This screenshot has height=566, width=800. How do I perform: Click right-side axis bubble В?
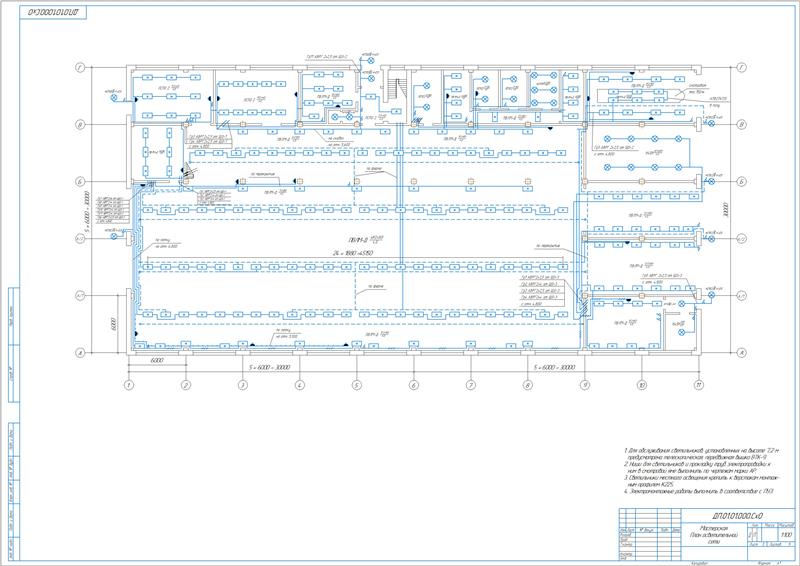(742, 125)
